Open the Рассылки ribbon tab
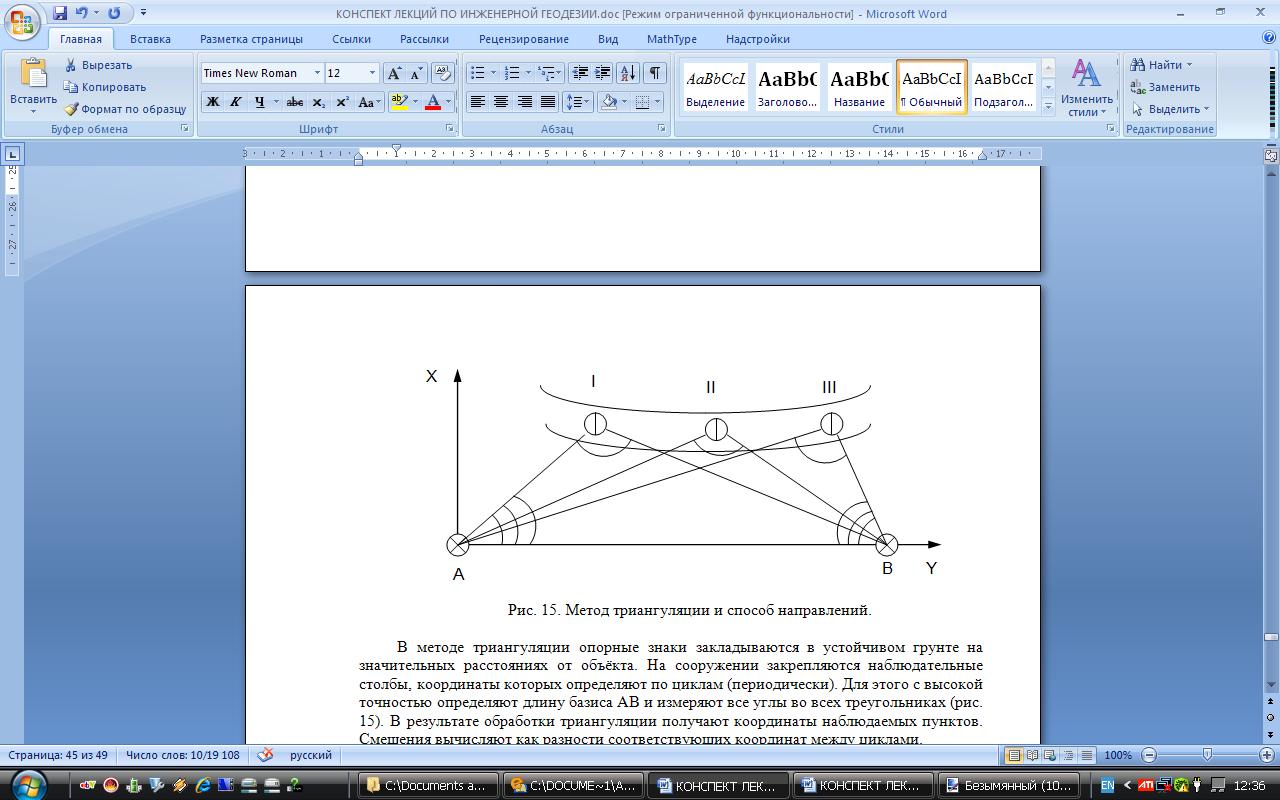Viewport: 1280px width, 800px height. coord(424,39)
